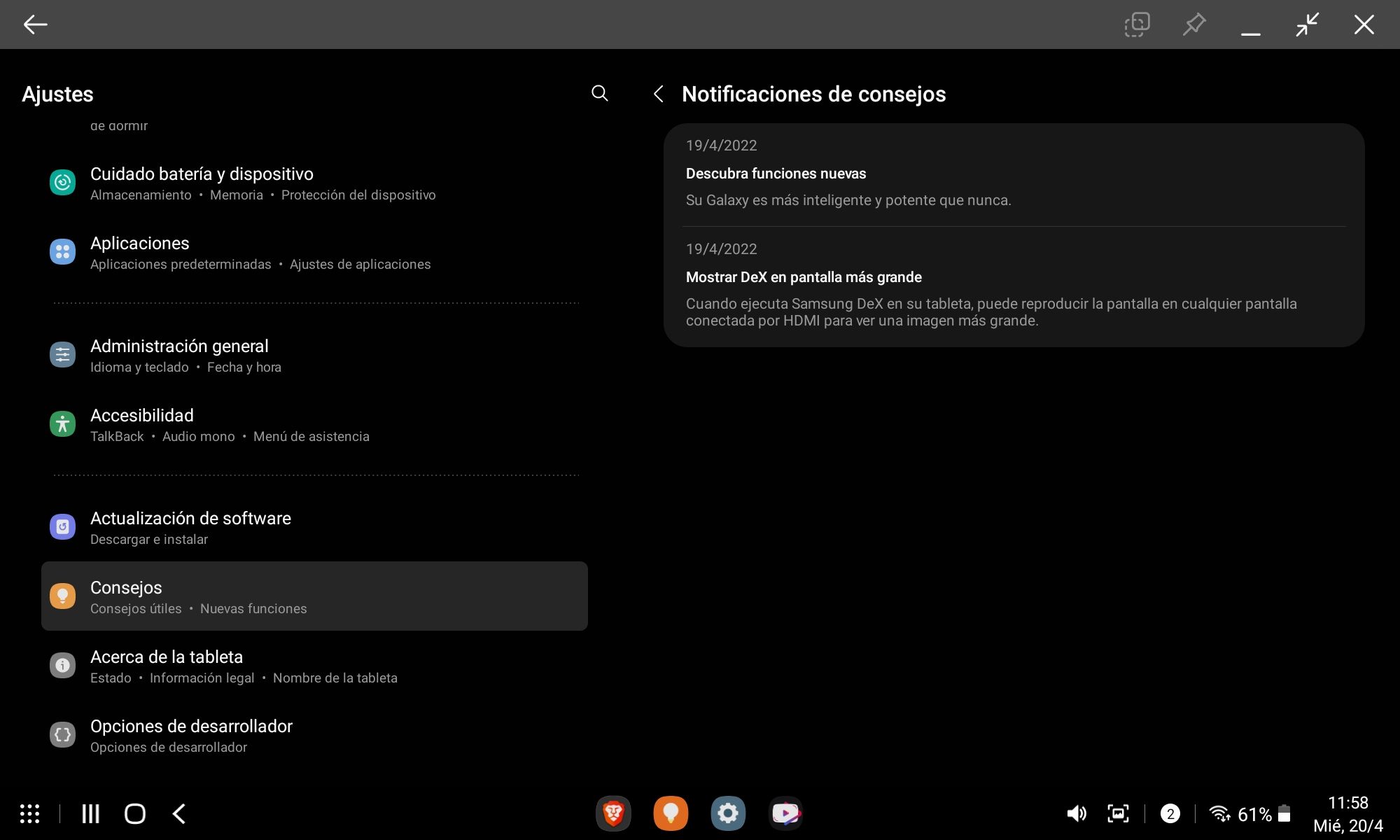Open the apps grid launcher

pos(29,813)
